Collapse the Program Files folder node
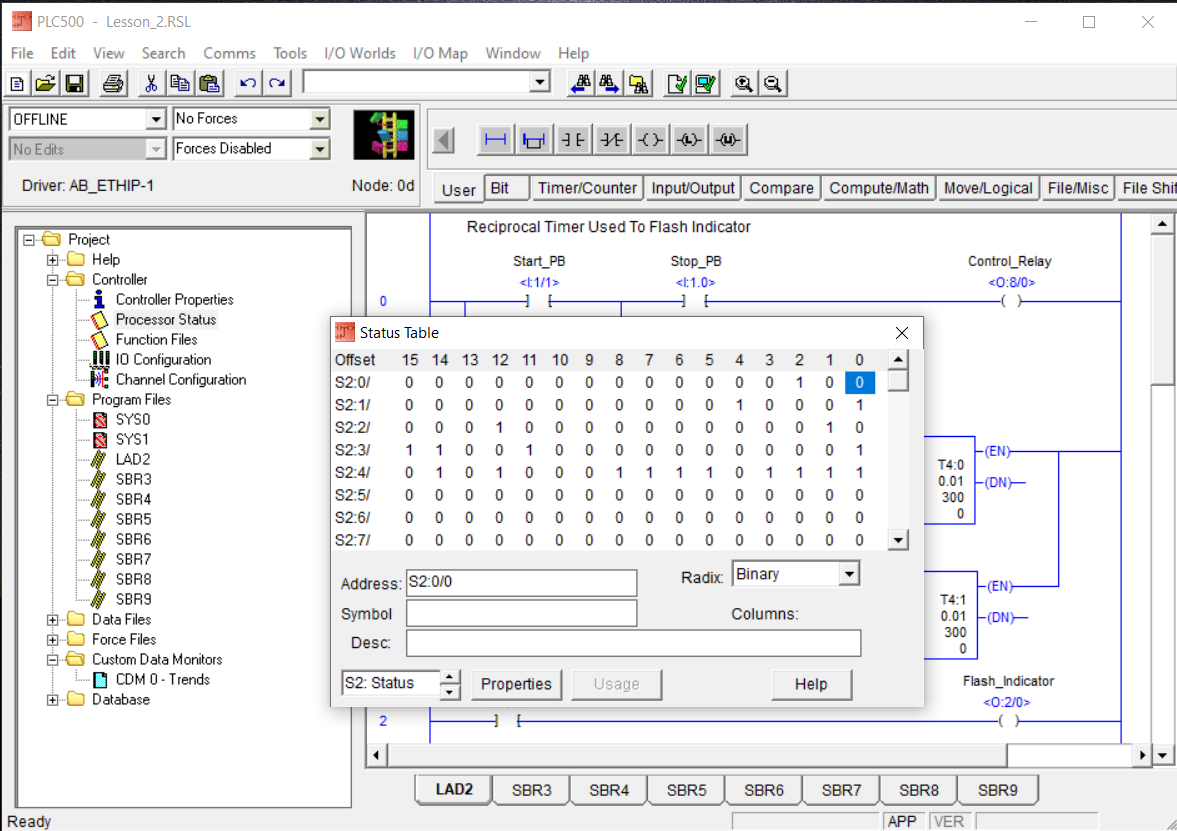Viewport: 1177px width, 831px height. pyautogui.click(x=53, y=400)
